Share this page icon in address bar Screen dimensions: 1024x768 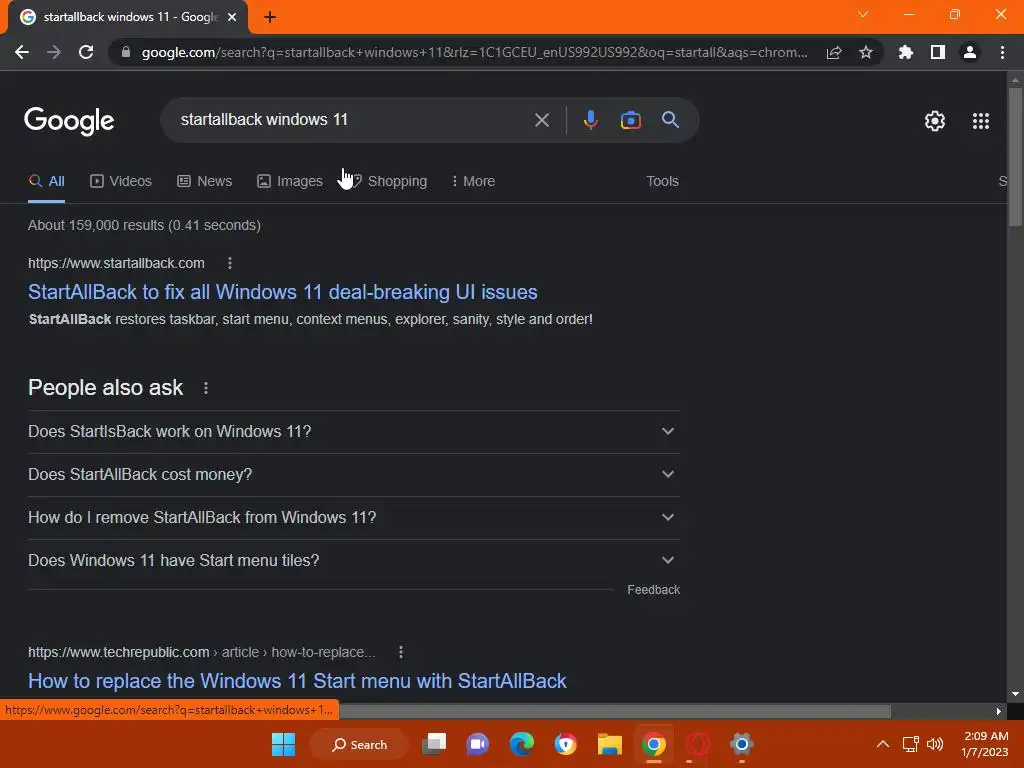click(x=834, y=53)
